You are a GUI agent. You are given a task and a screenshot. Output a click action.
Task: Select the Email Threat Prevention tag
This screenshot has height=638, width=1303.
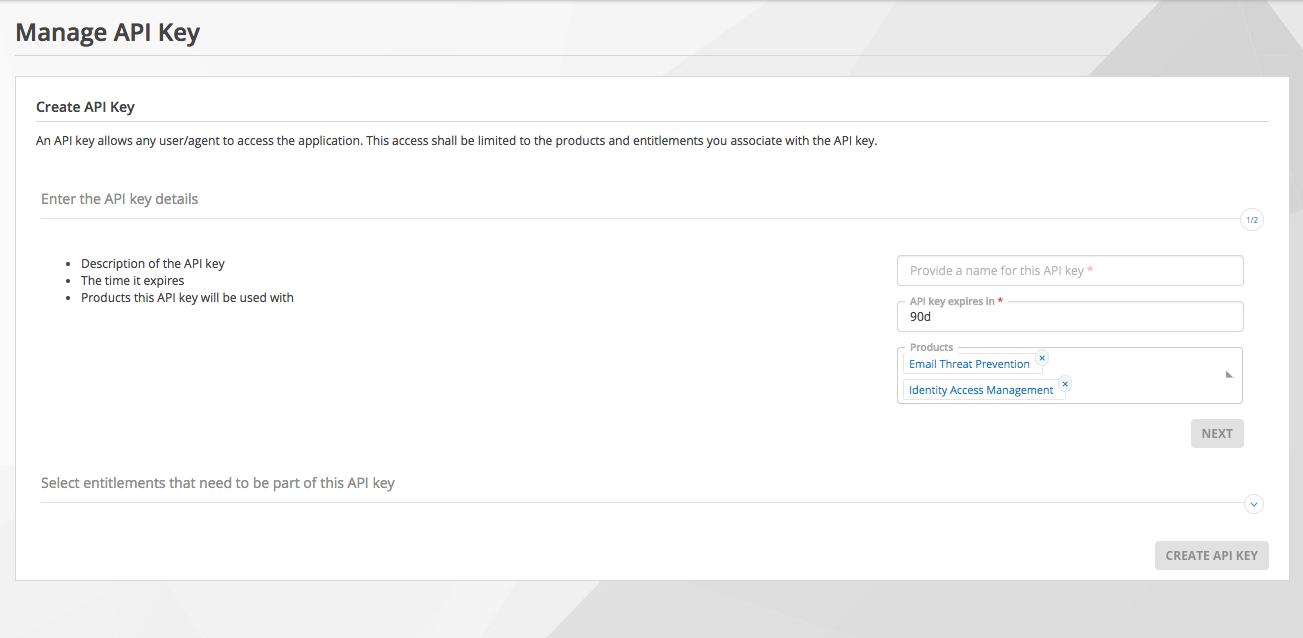[969, 364]
